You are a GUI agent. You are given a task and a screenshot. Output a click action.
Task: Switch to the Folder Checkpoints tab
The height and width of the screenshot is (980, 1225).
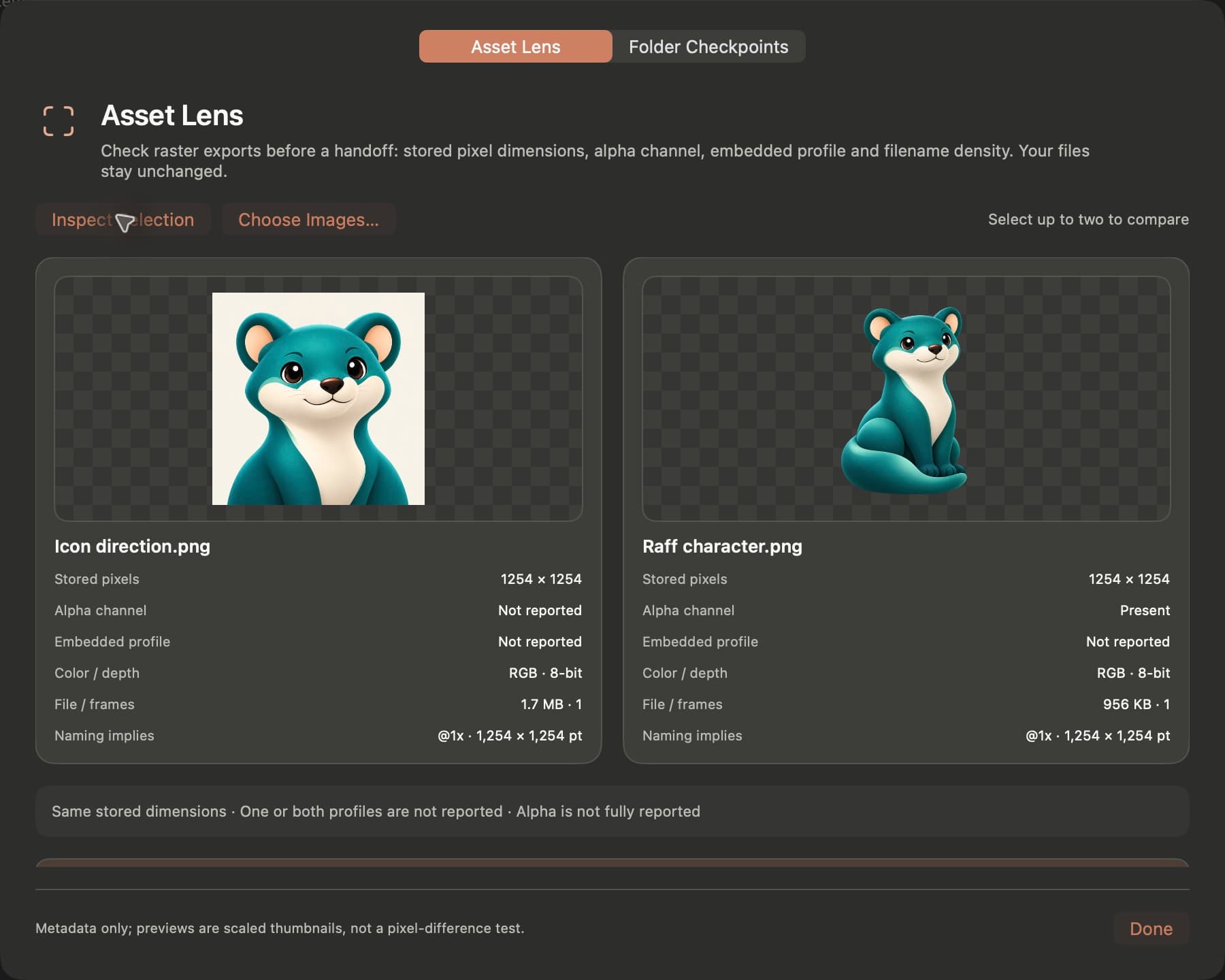(x=708, y=46)
